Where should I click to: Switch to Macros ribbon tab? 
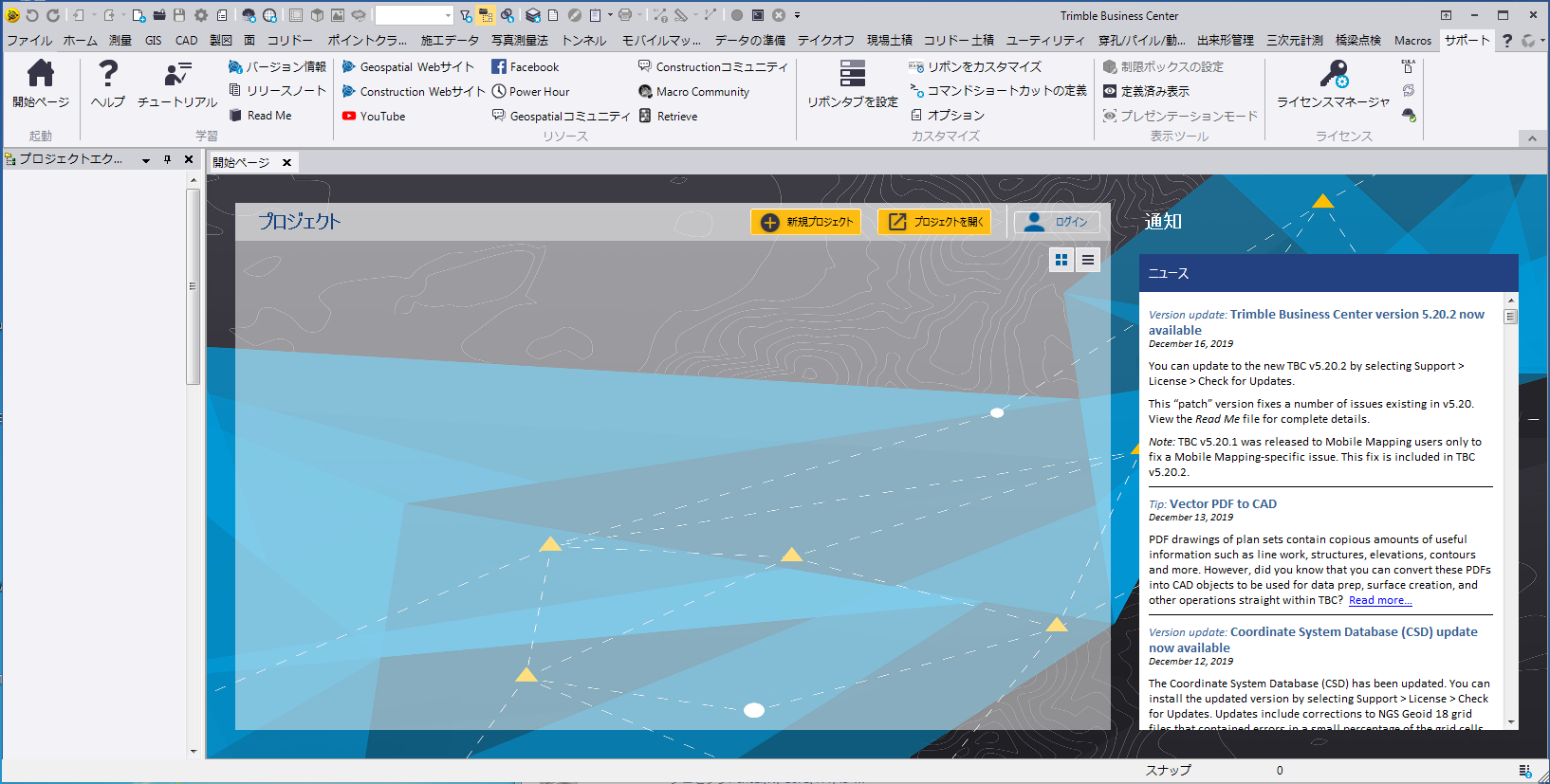click(x=1412, y=40)
